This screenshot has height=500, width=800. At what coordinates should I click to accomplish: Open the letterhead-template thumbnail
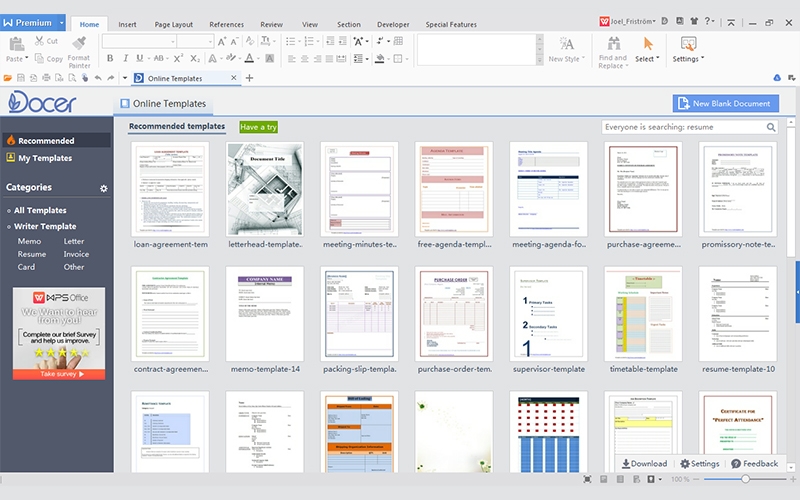pyautogui.click(x=265, y=188)
